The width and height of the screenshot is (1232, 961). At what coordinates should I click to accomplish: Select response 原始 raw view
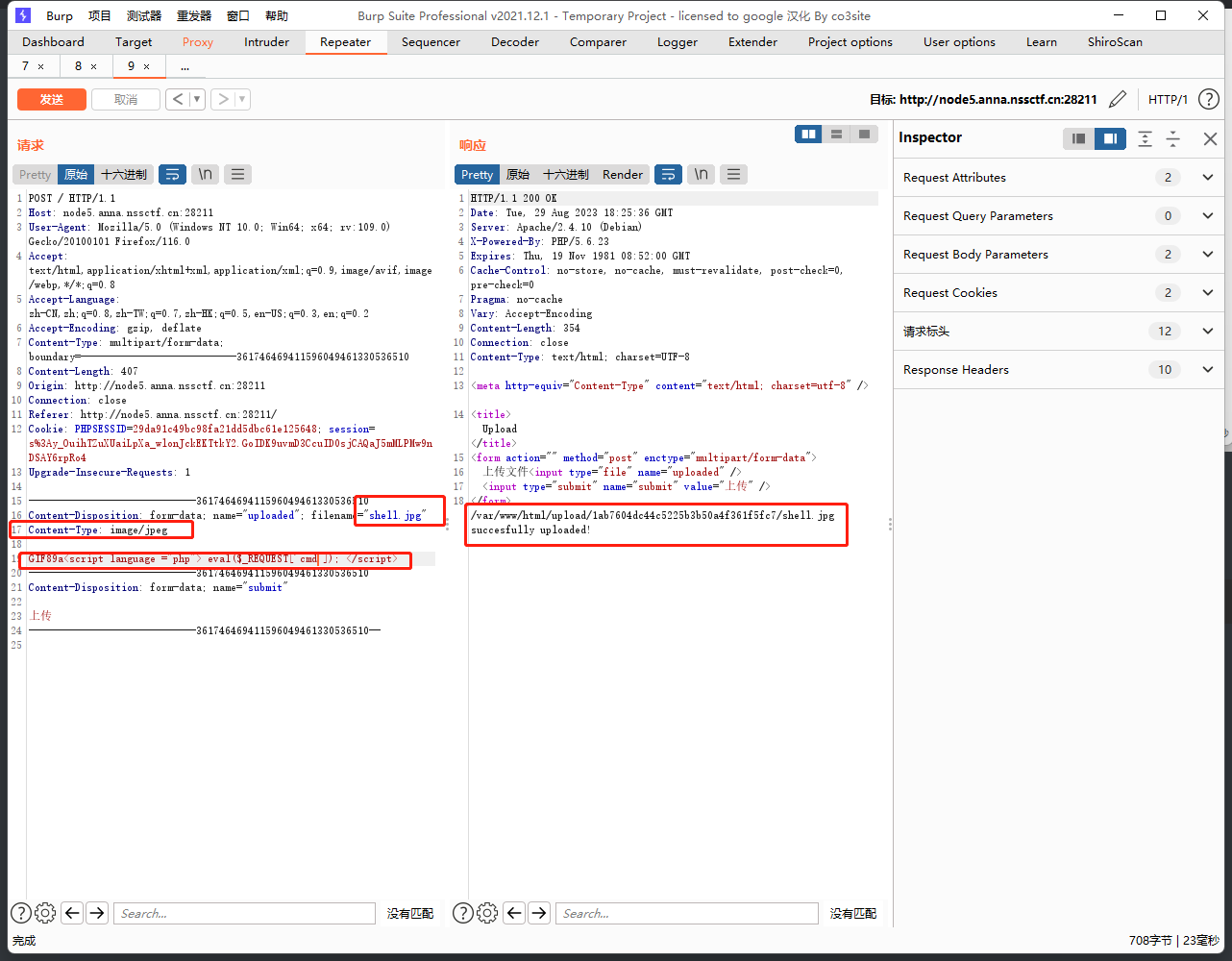click(x=518, y=174)
